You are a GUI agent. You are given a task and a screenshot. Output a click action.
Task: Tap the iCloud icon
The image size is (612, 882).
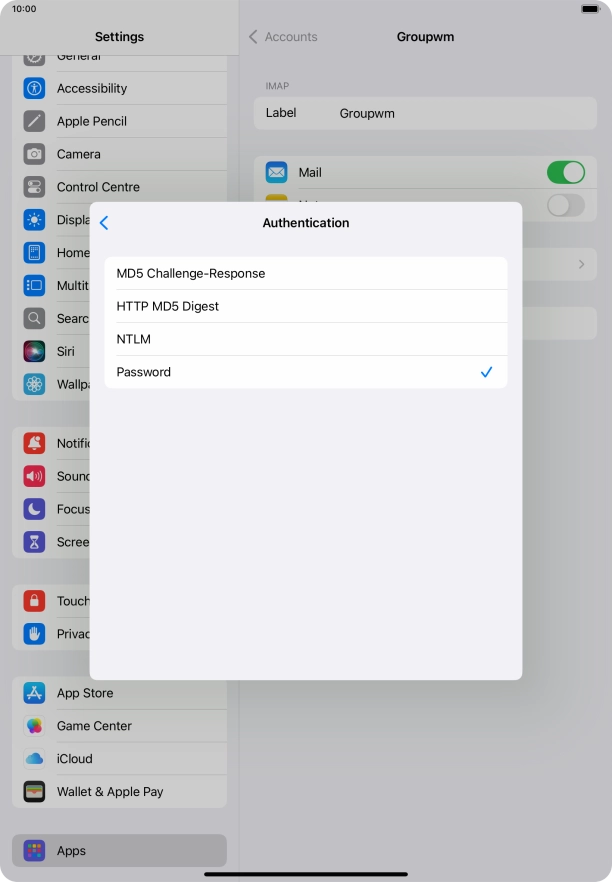[35, 759]
